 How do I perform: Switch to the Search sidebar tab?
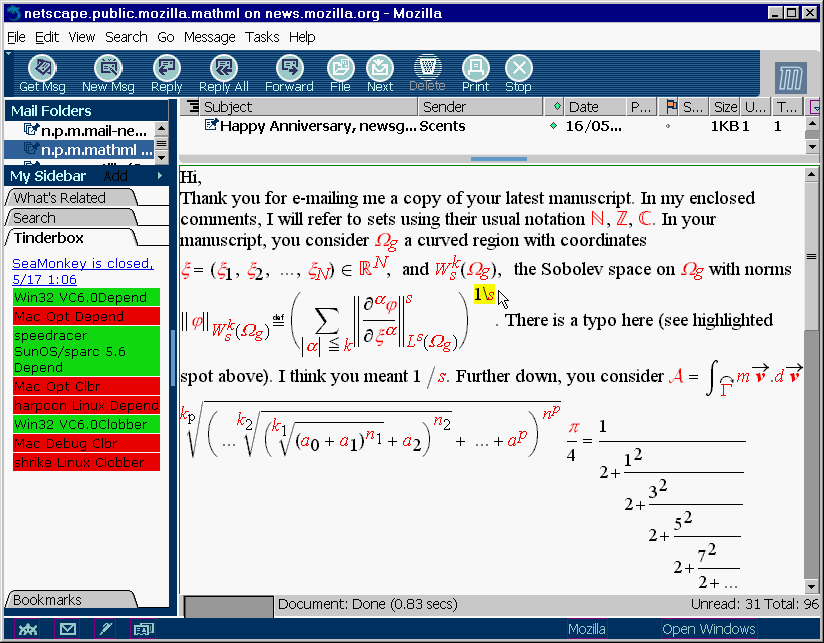(71, 218)
